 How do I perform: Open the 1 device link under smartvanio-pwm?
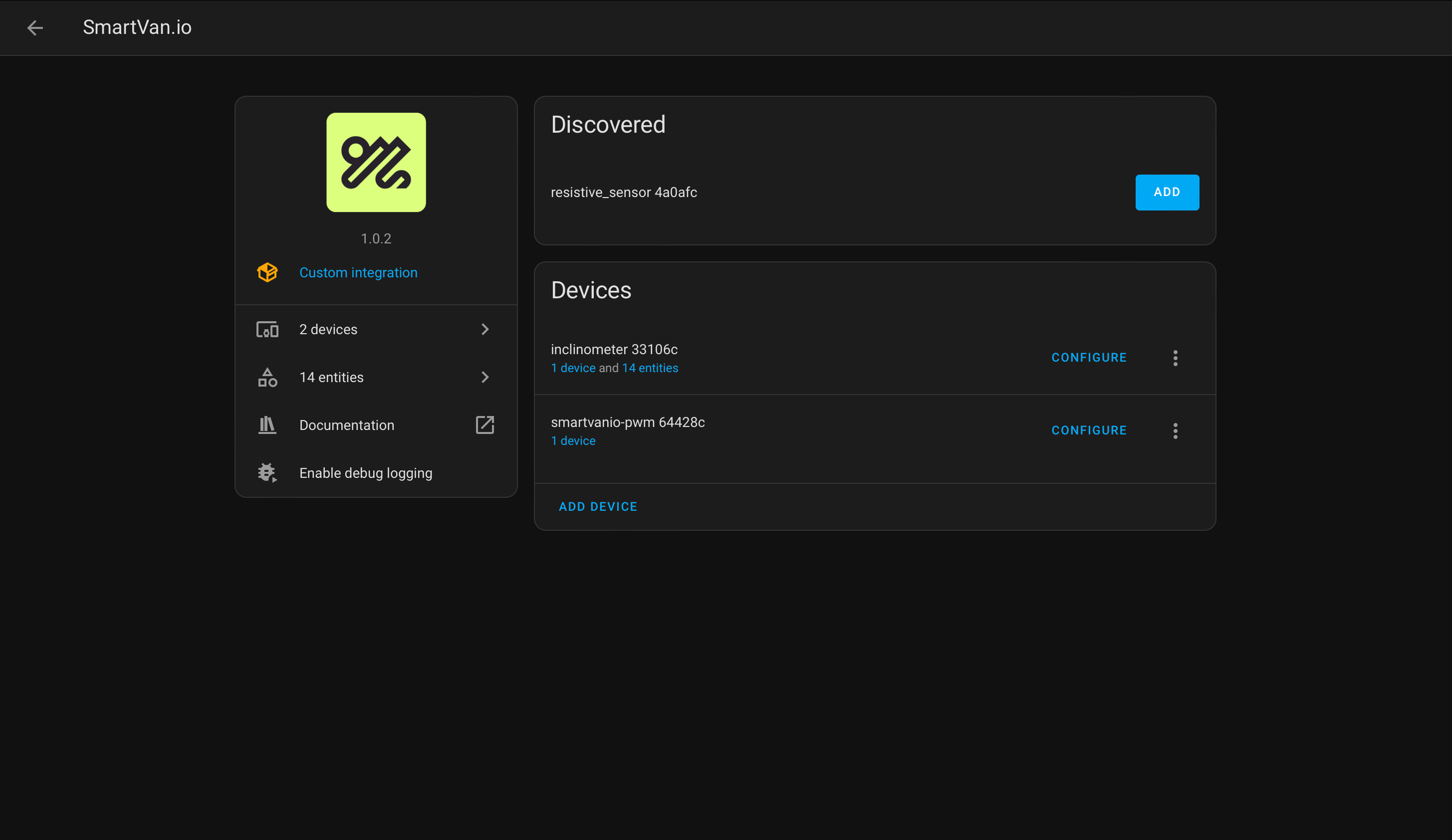tap(573, 441)
